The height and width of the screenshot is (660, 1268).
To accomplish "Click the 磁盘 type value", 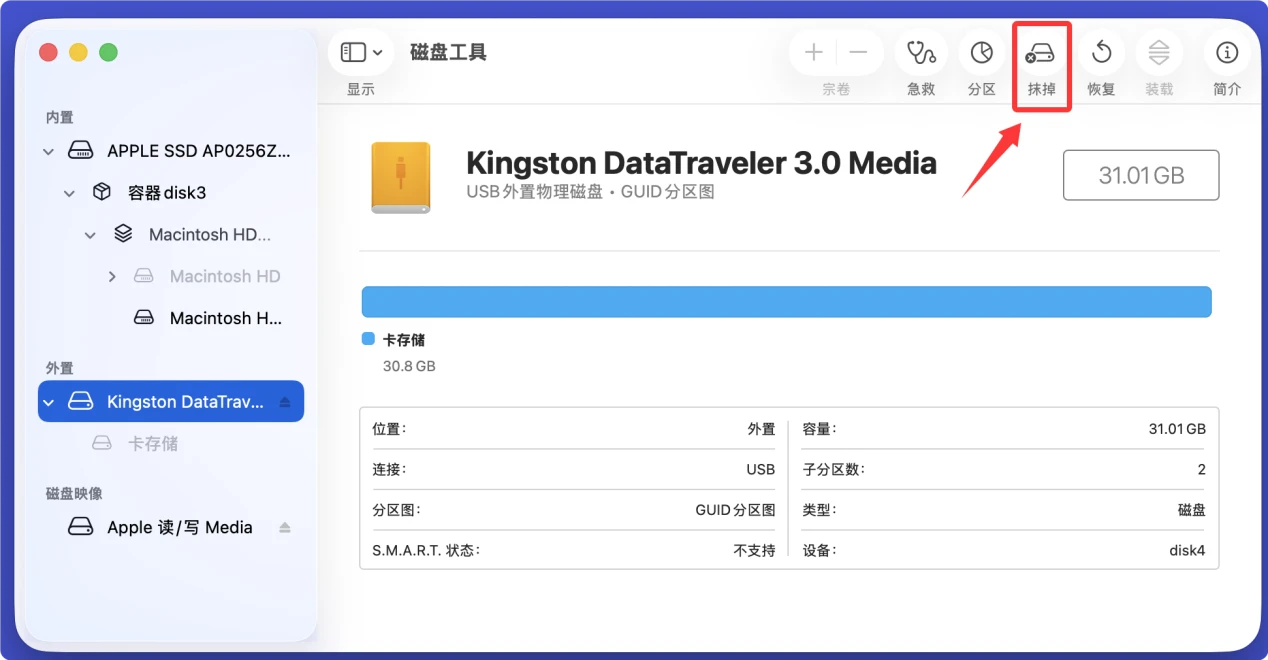I will click(1191, 510).
